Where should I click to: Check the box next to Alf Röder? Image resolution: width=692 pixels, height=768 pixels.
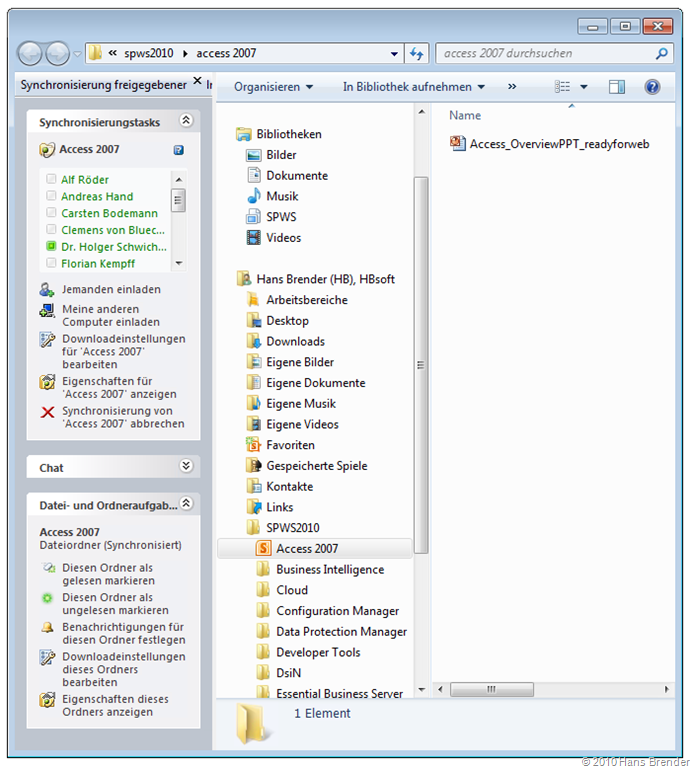coord(51,180)
